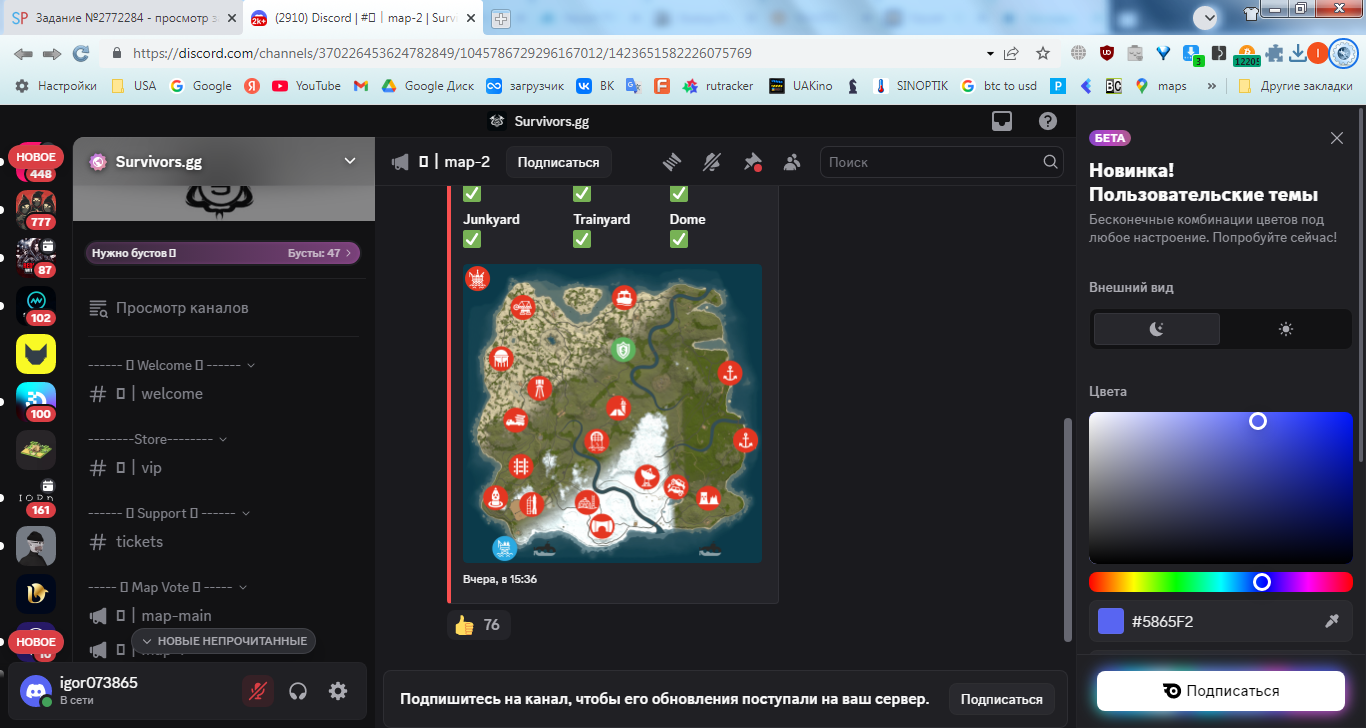Unmute the microphone in the user panel
This screenshot has height=728, width=1366.
point(257,691)
